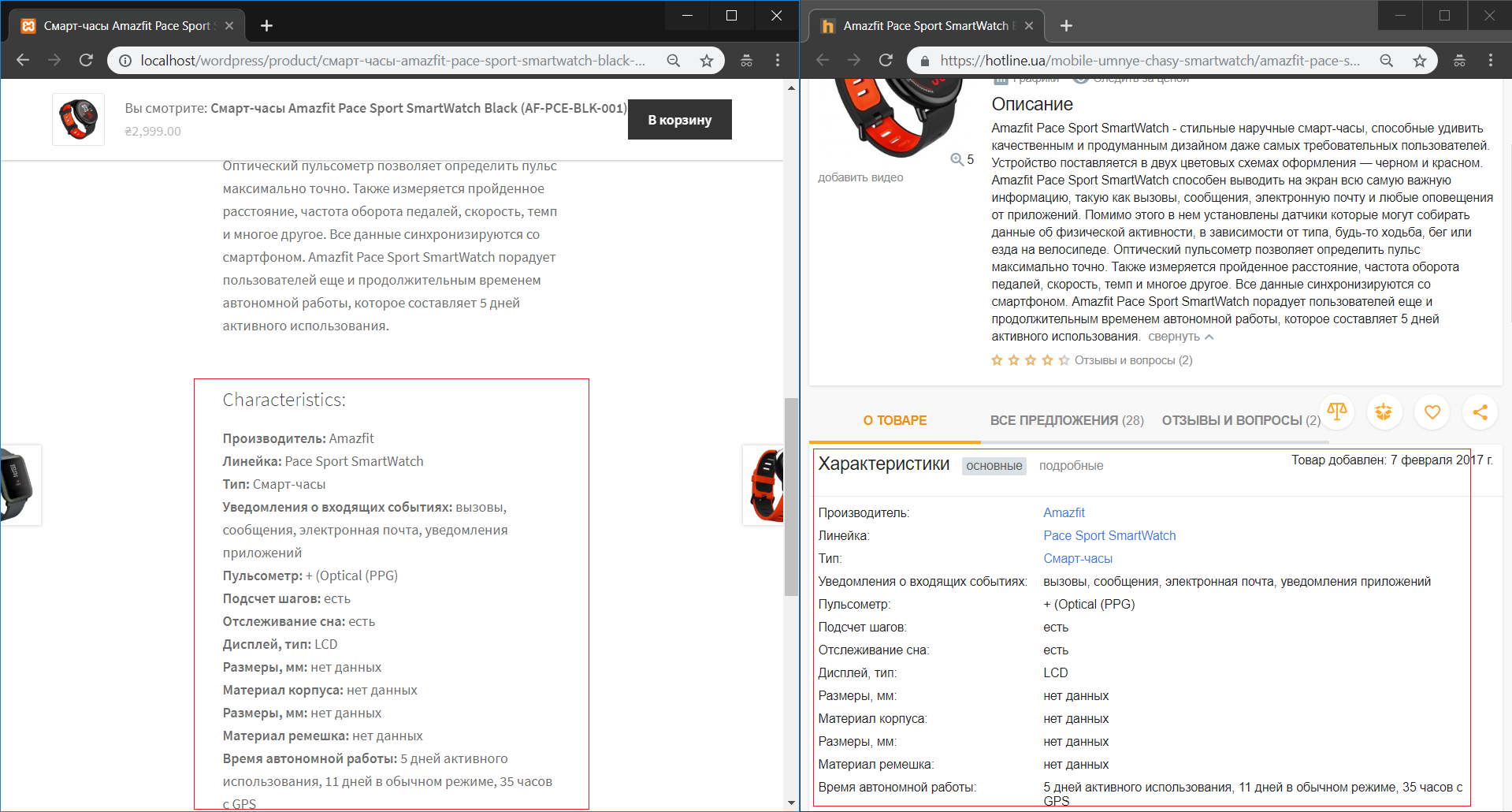The image size is (1512, 812).
Task: View site info icon for localhost
Action: (125, 61)
